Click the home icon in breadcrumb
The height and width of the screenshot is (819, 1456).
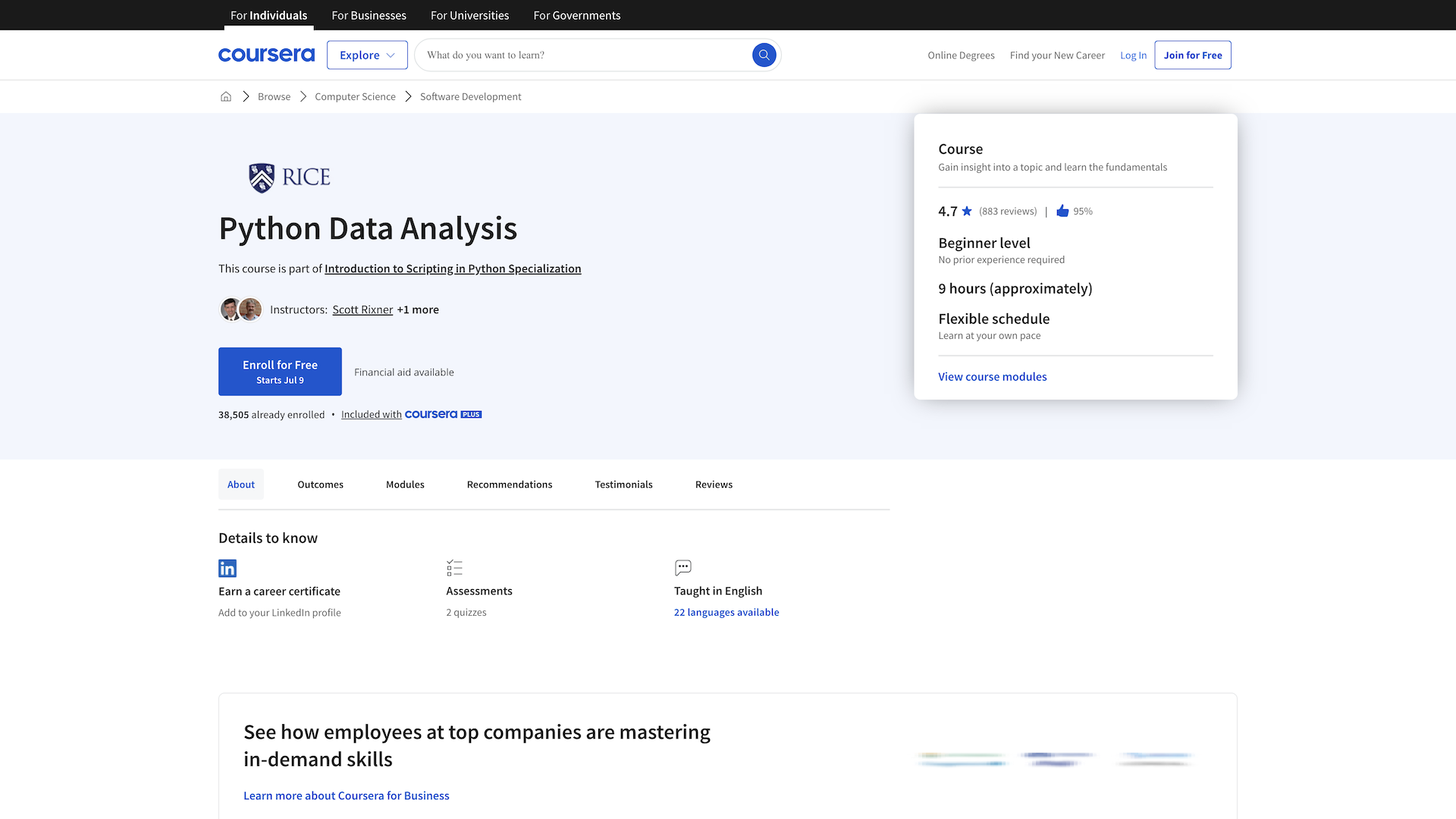coord(226,96)
